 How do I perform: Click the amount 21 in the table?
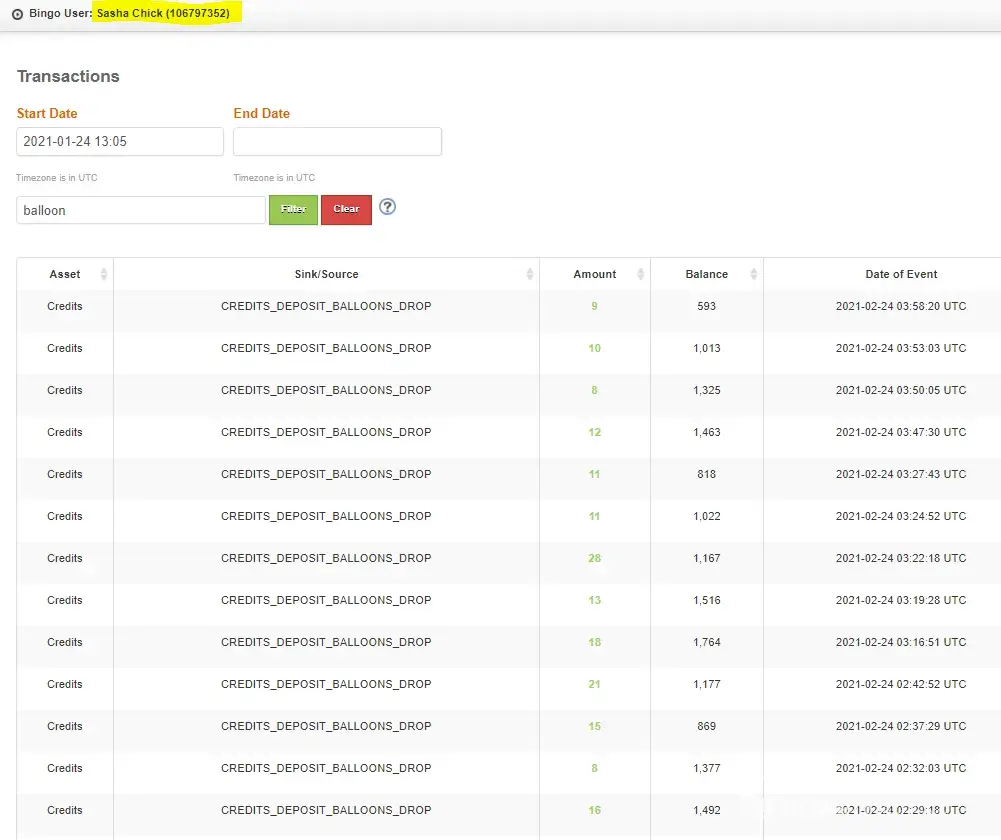(x=595, y=684)
